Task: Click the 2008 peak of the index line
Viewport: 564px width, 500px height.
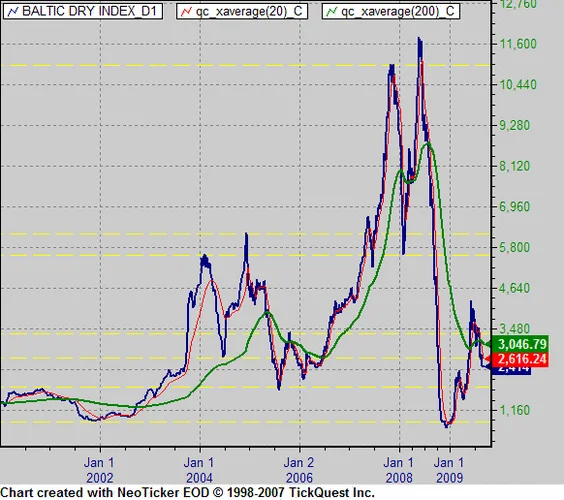Action: coord(419,38)
